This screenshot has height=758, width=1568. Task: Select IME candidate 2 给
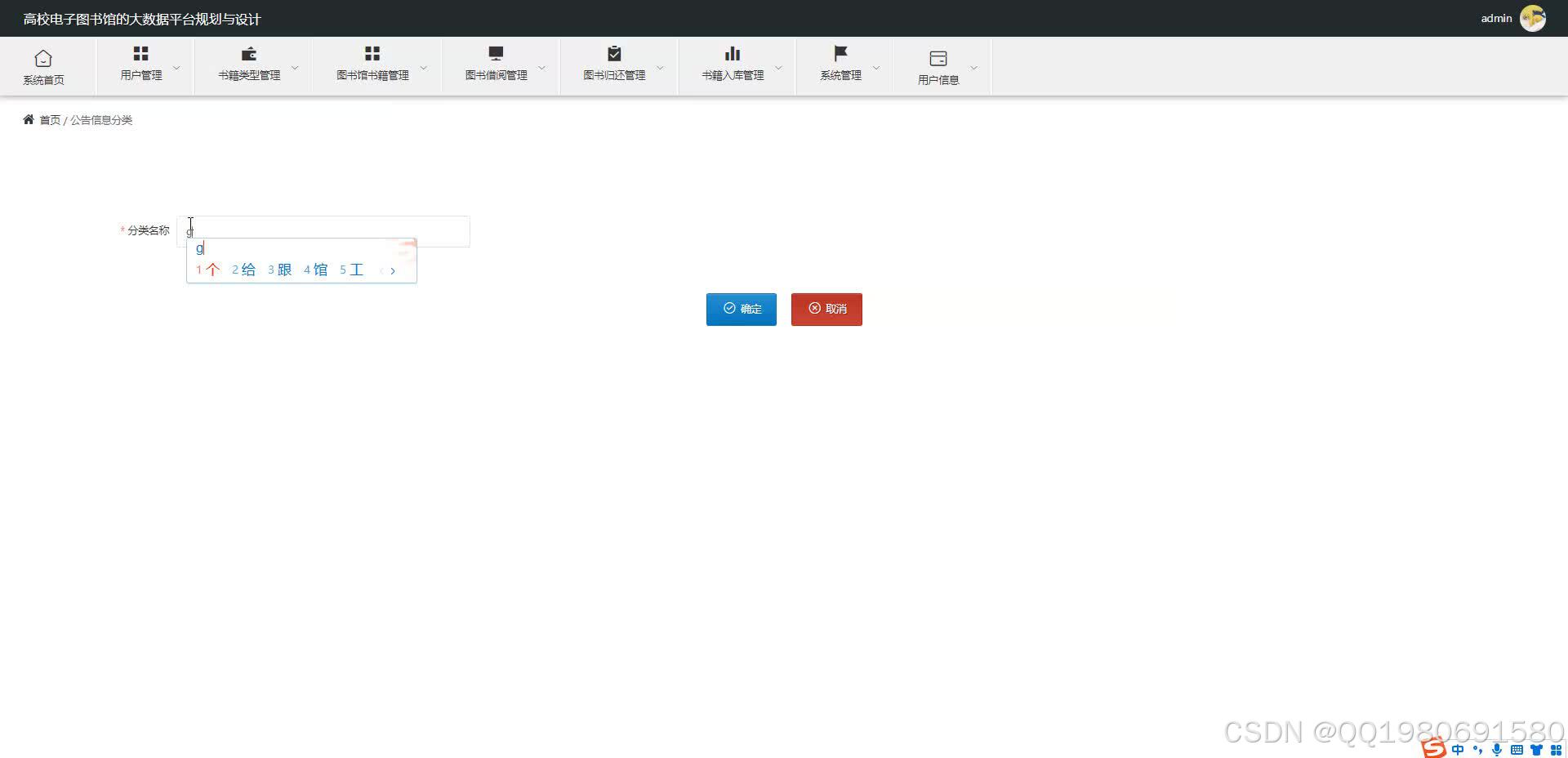[243, 270]
